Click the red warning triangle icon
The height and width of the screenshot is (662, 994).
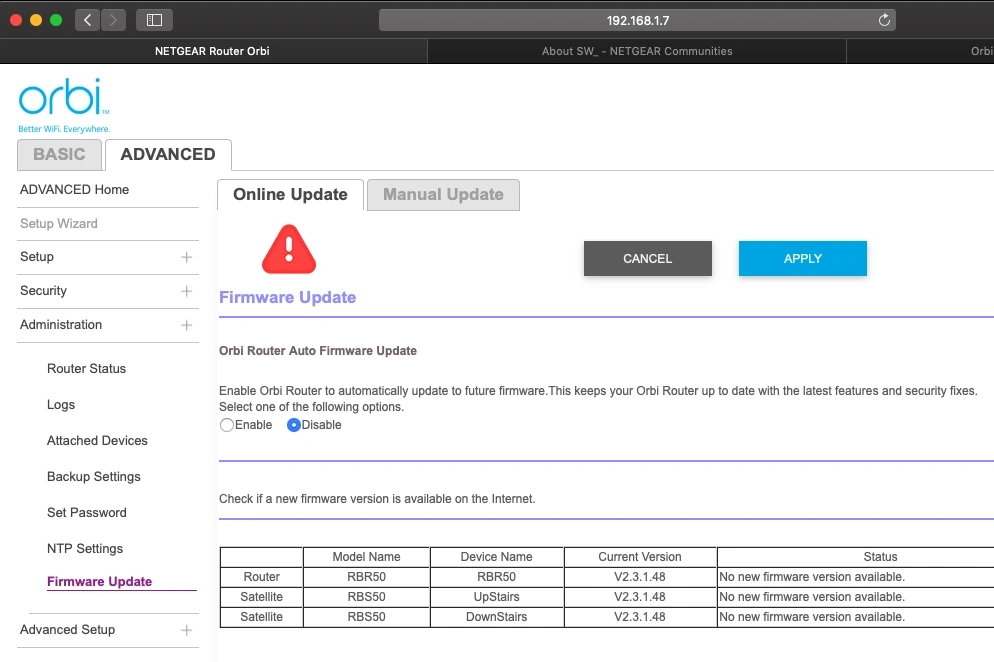tap(288, 250)
